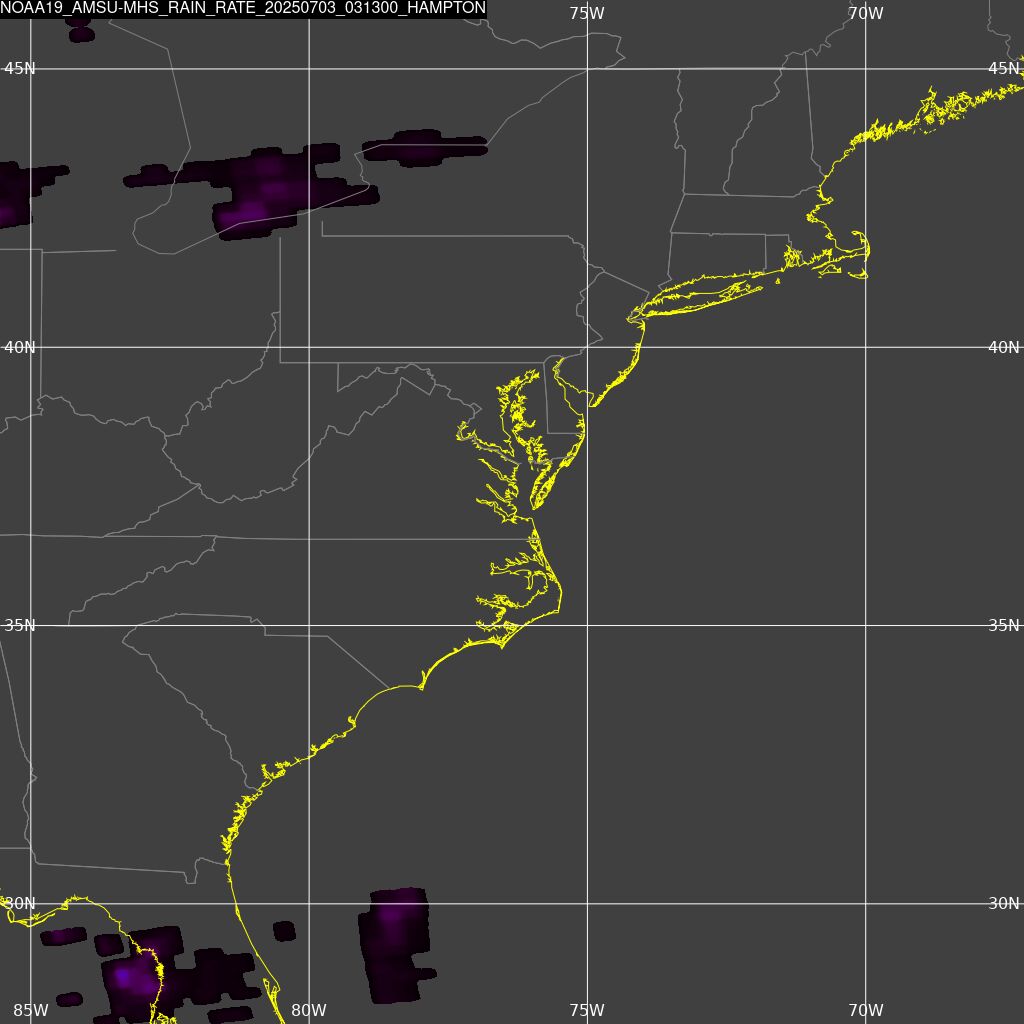Screen dimensions: 1024x1024
Task: Click the 45N label on the right edge
Action: pyautogui.click(x=1004, y=69)
